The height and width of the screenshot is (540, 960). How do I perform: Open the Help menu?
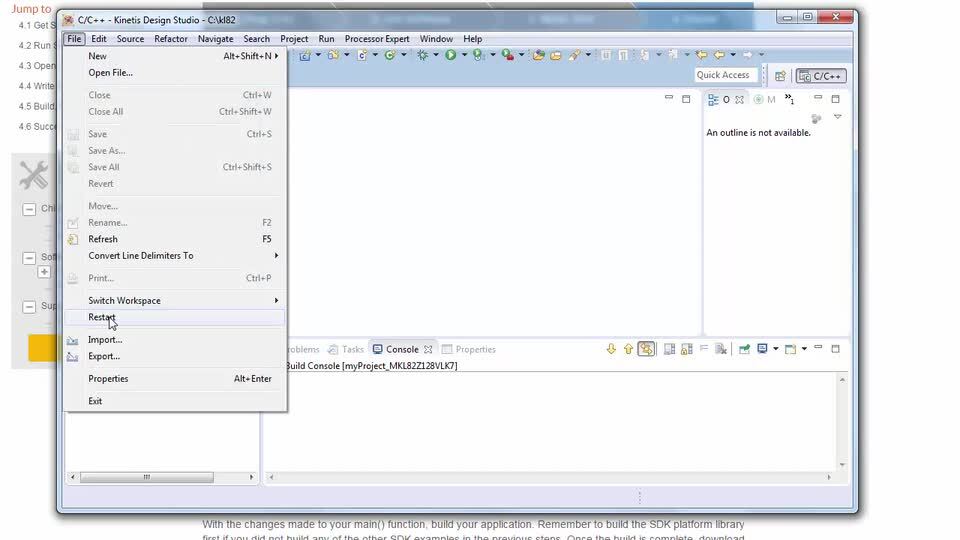(472, 39)
